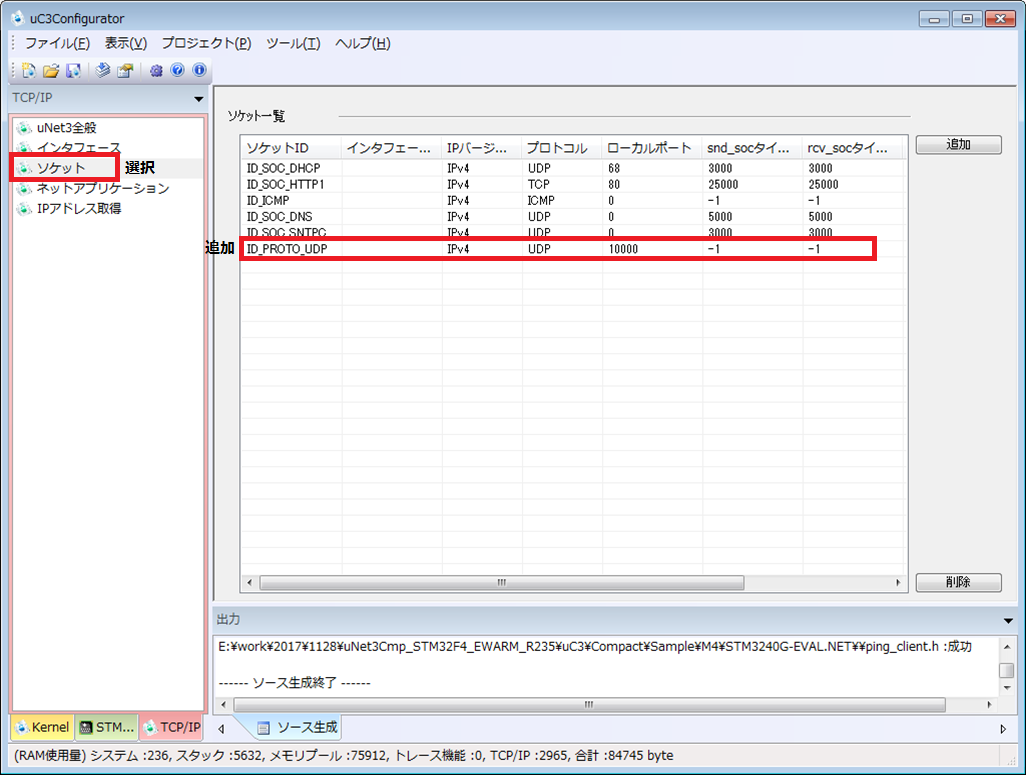Click the source generation toolbar icon

103,70
